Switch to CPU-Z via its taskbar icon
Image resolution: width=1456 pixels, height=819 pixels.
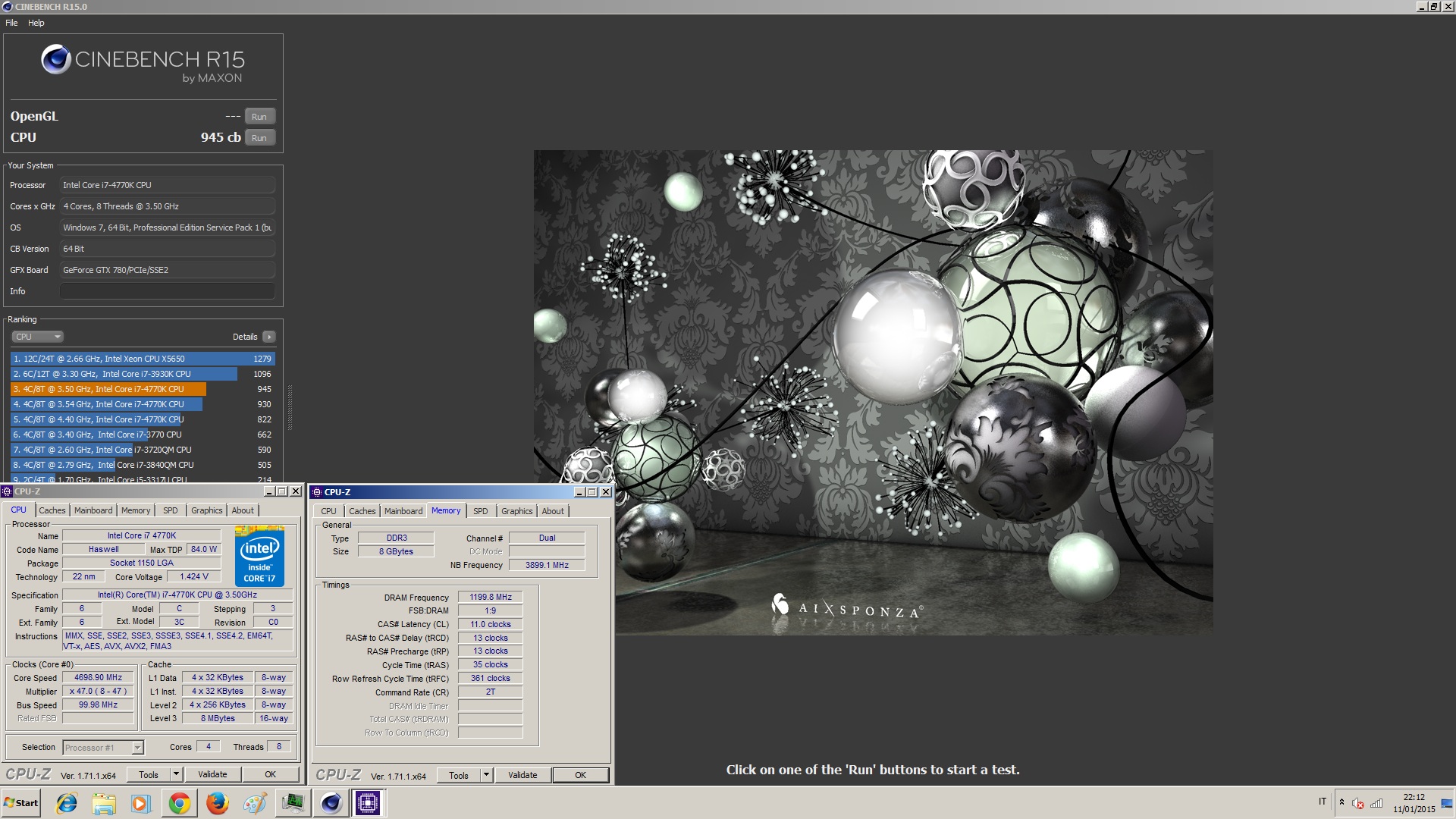[368, 803]
